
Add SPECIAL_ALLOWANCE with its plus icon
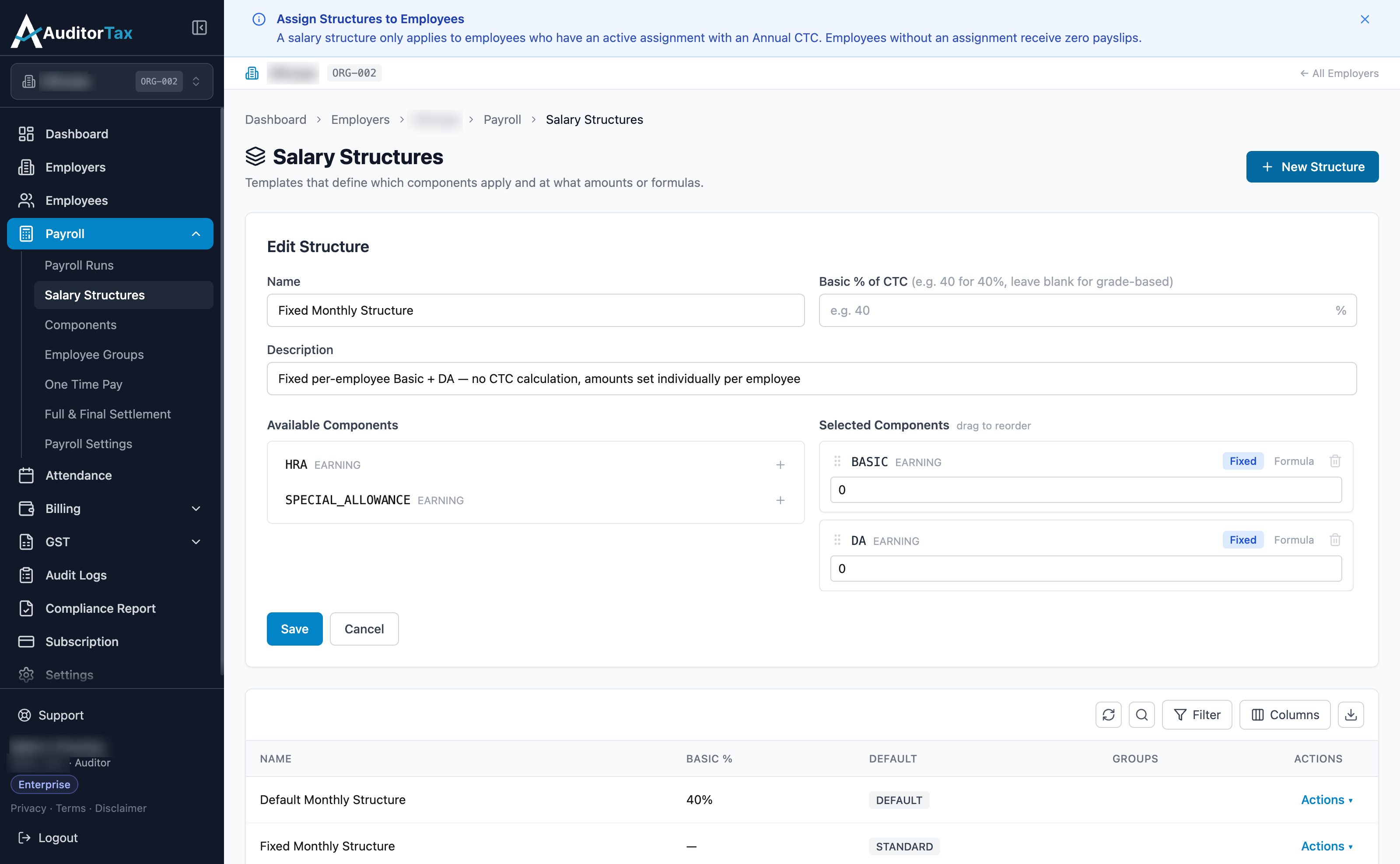pos(780,501)
